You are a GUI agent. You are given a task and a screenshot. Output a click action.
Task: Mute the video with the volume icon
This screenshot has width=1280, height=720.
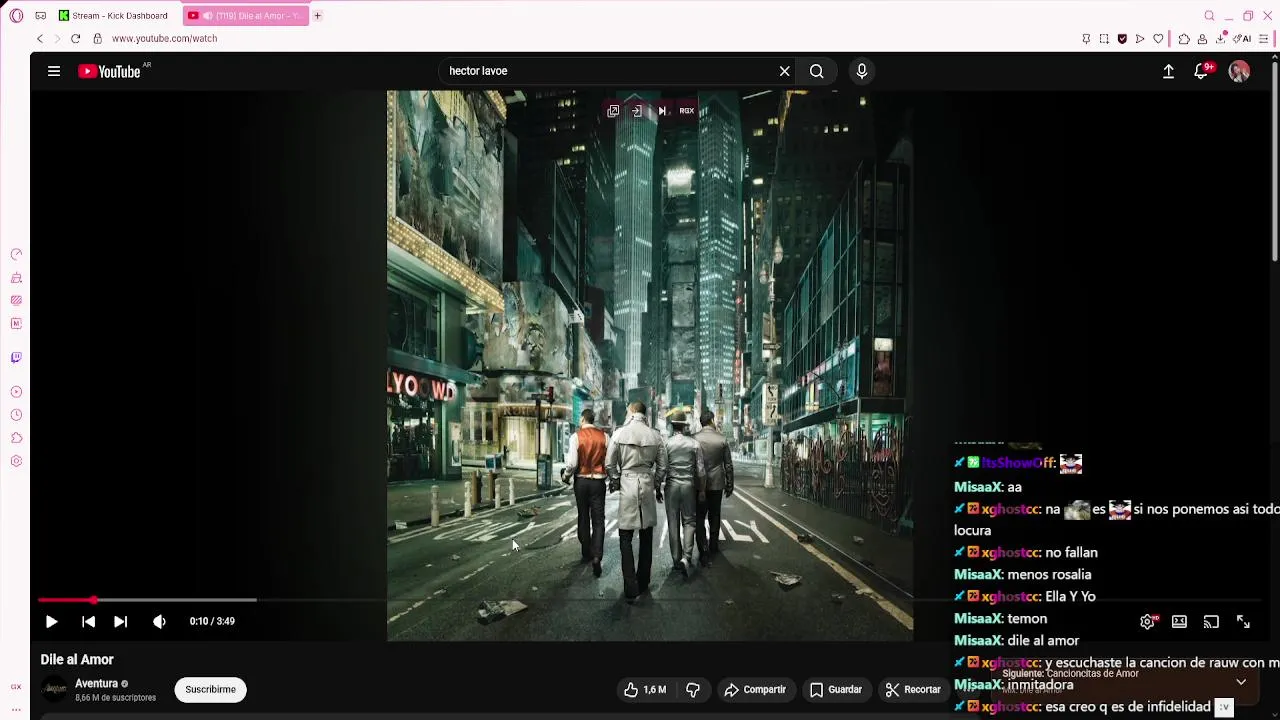coord(159,621)
